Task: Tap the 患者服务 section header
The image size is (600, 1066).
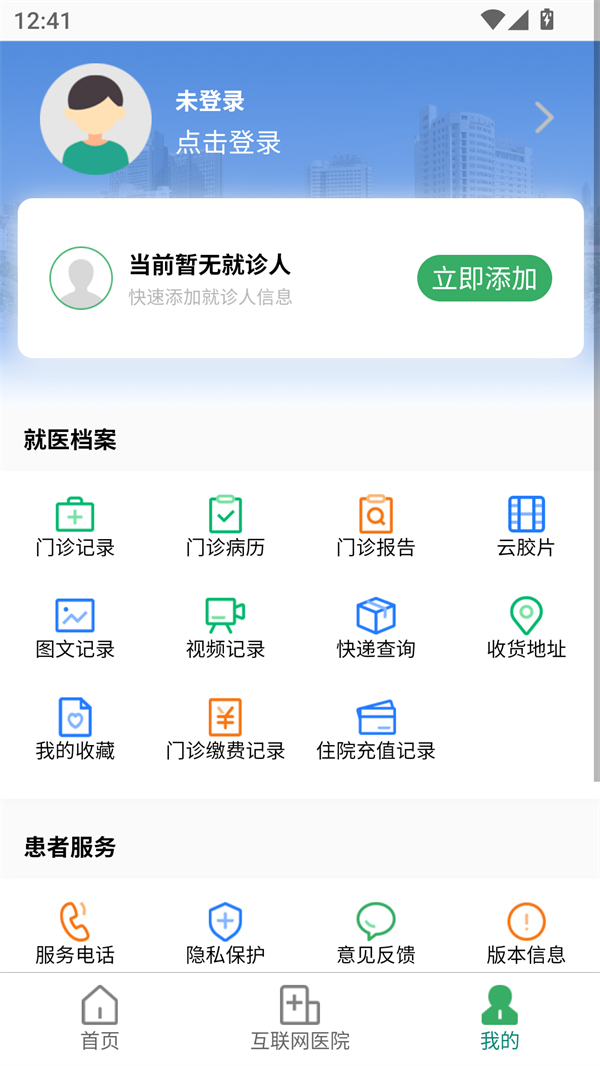Action: pyautogui.click(x=70, y=847)
